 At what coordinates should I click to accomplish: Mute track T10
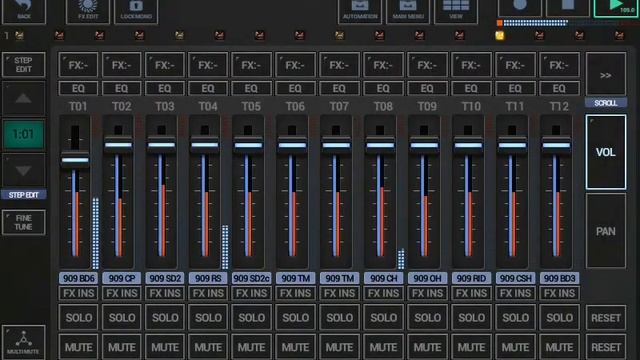click(471, 347)
